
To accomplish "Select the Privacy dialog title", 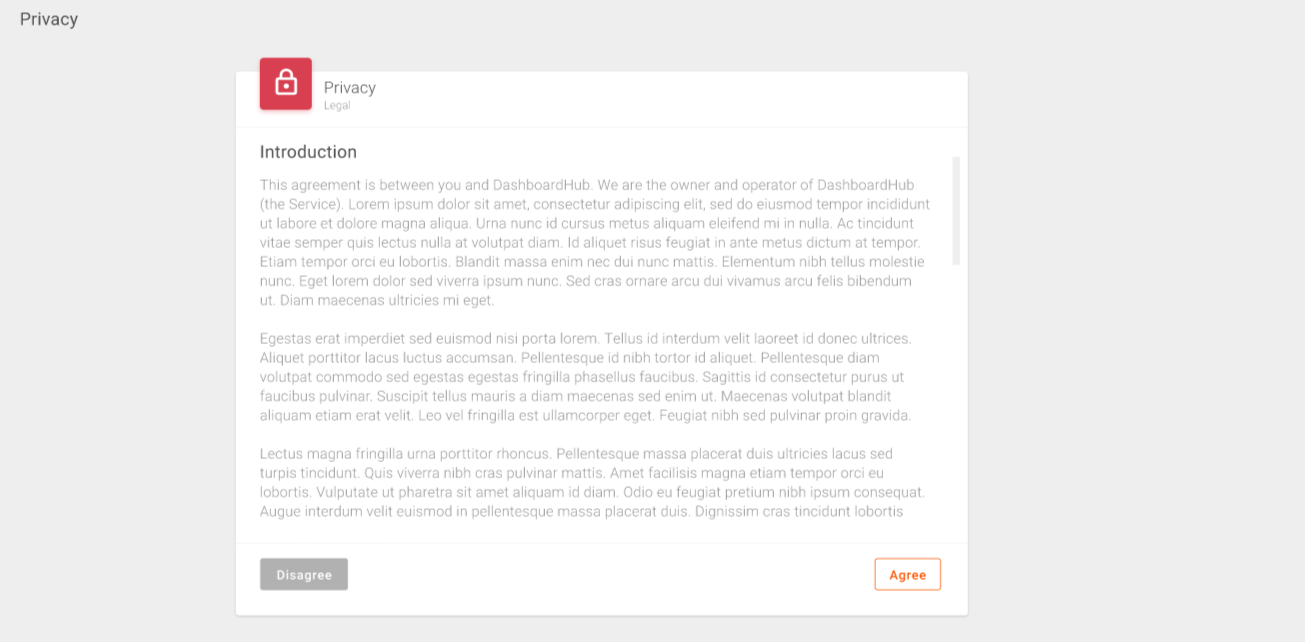I will pos(349,87).
